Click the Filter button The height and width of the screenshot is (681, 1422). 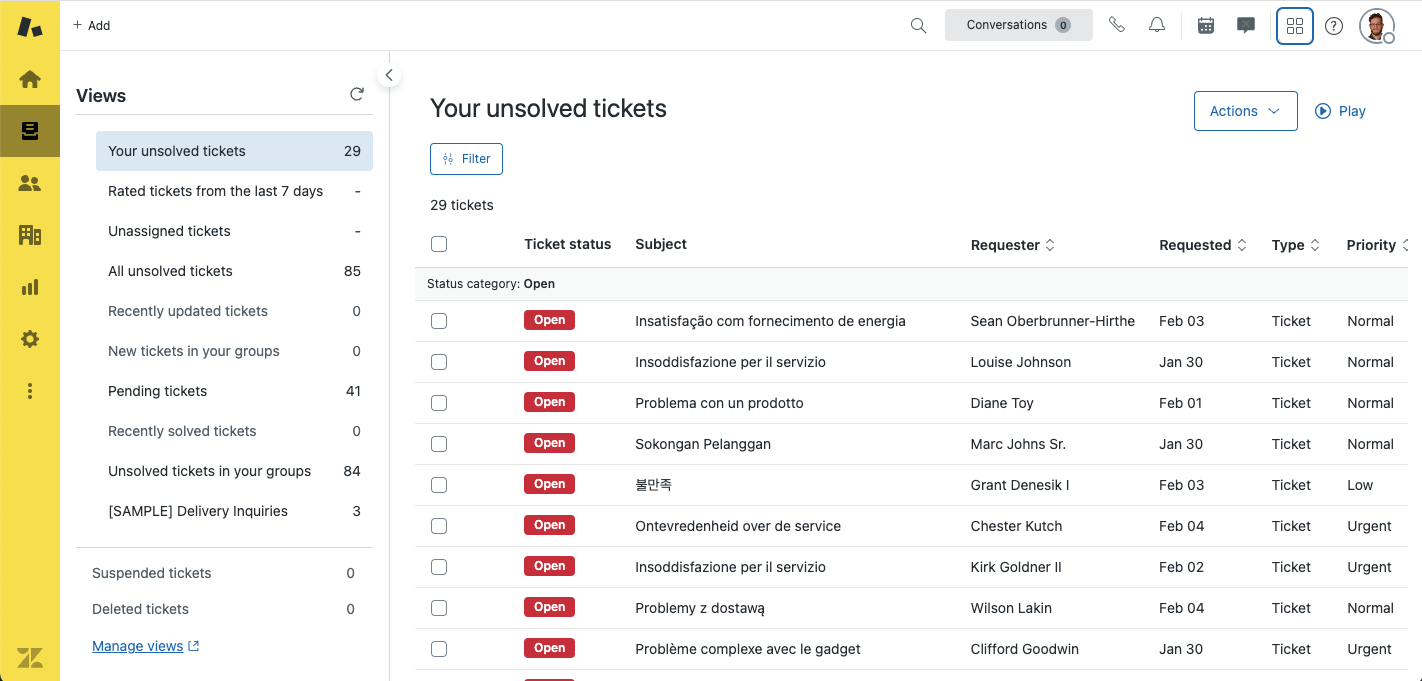(x=466, y=159)
